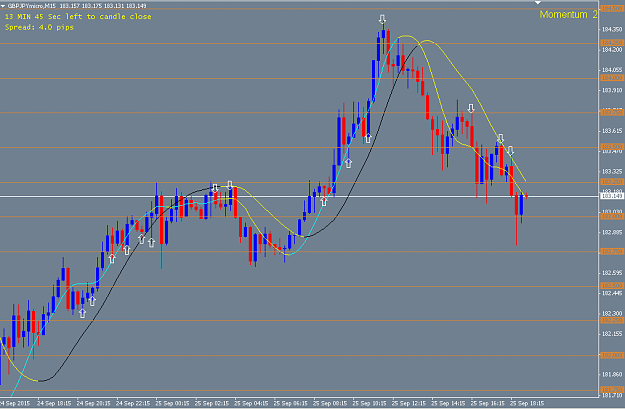
Task: Select the Spread 4.0 pips label
Action: [39, 28]
